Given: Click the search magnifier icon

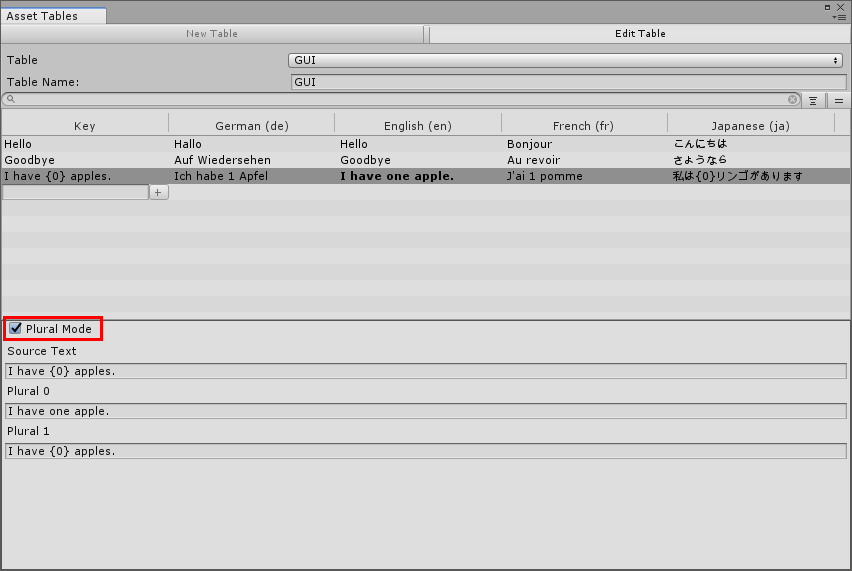Looking at the screenshot, I should 9,100.
